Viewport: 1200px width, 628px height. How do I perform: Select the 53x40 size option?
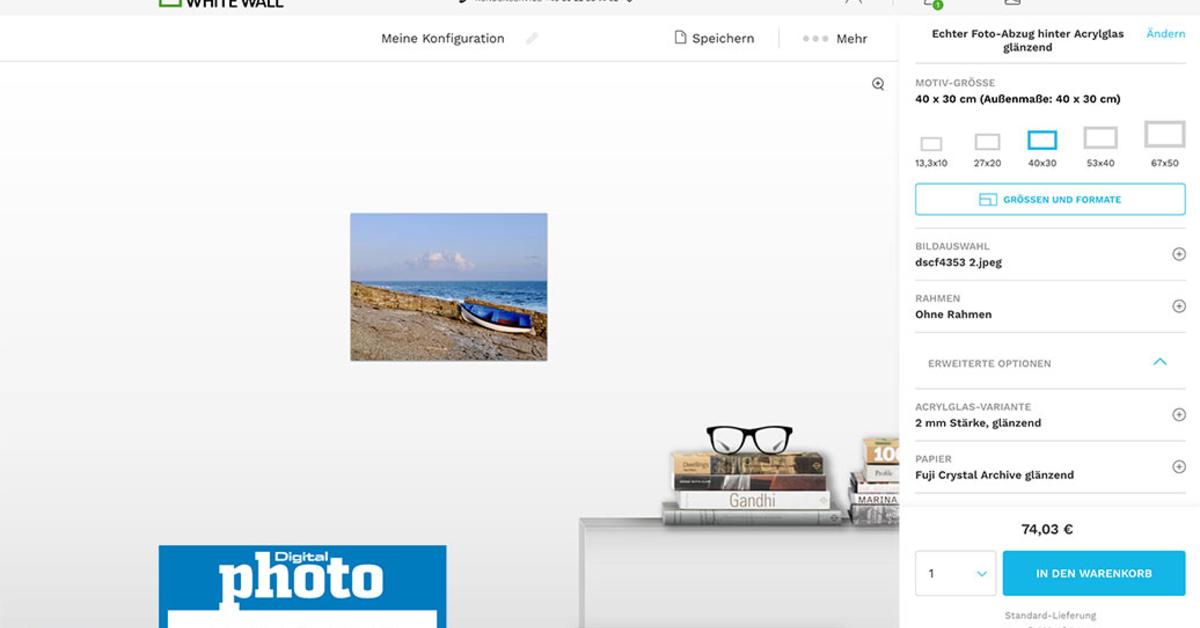tap(1101, 146)
